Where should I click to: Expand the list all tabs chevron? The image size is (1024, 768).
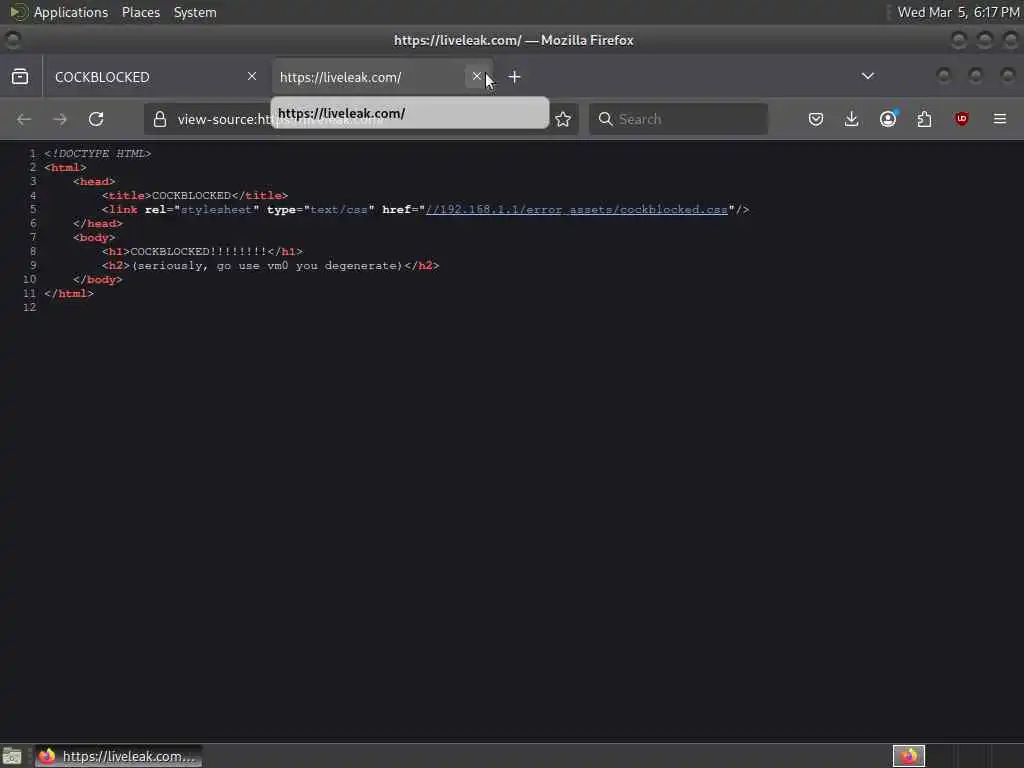click(x=868, y=76)
